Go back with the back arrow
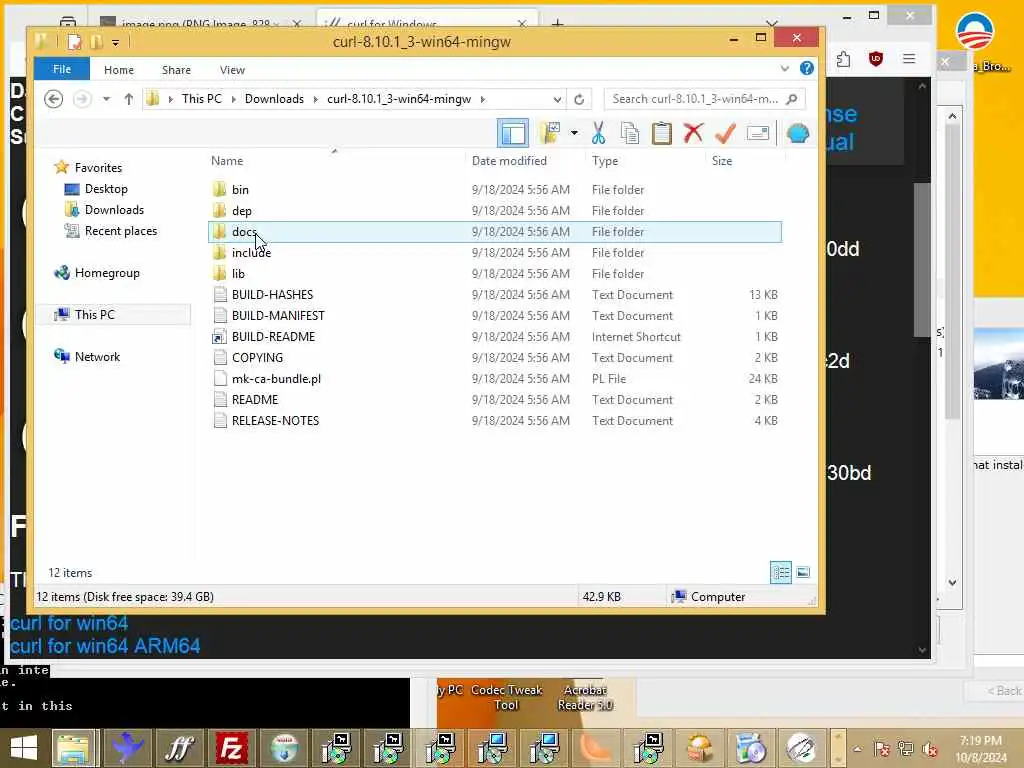The height and width of the screenshot is (768, 1024). [x=54, y=99]
